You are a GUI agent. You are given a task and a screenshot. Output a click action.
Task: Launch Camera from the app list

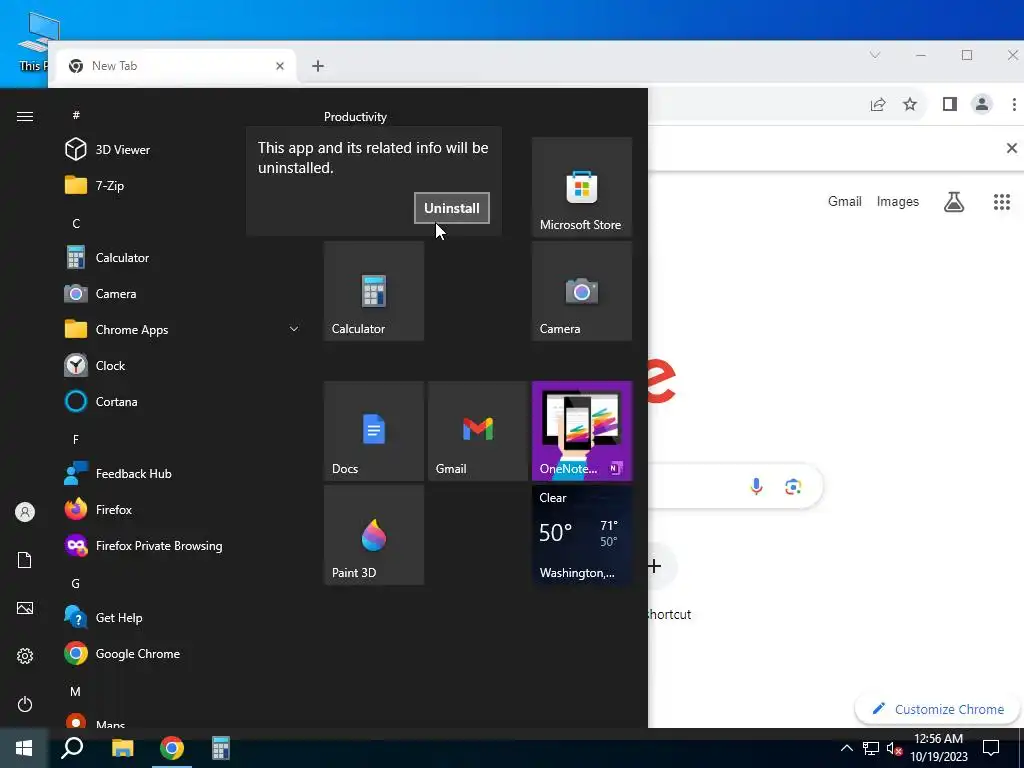pos(182,293)
